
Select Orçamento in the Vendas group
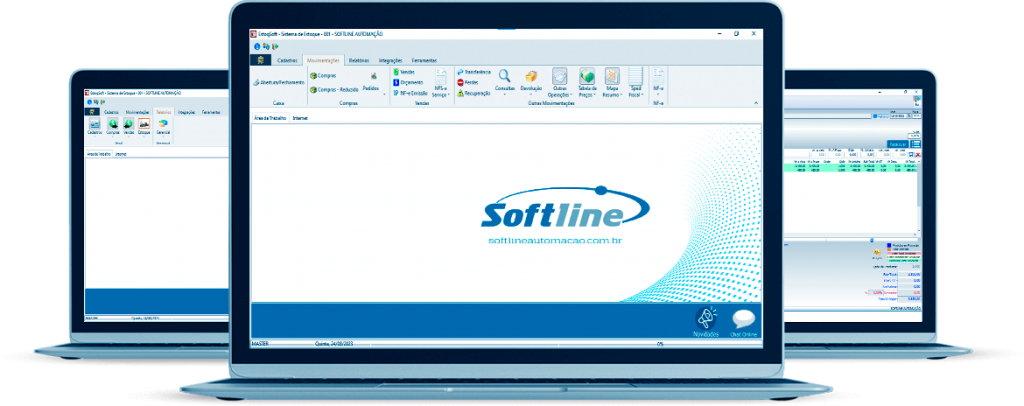(411, 82)
